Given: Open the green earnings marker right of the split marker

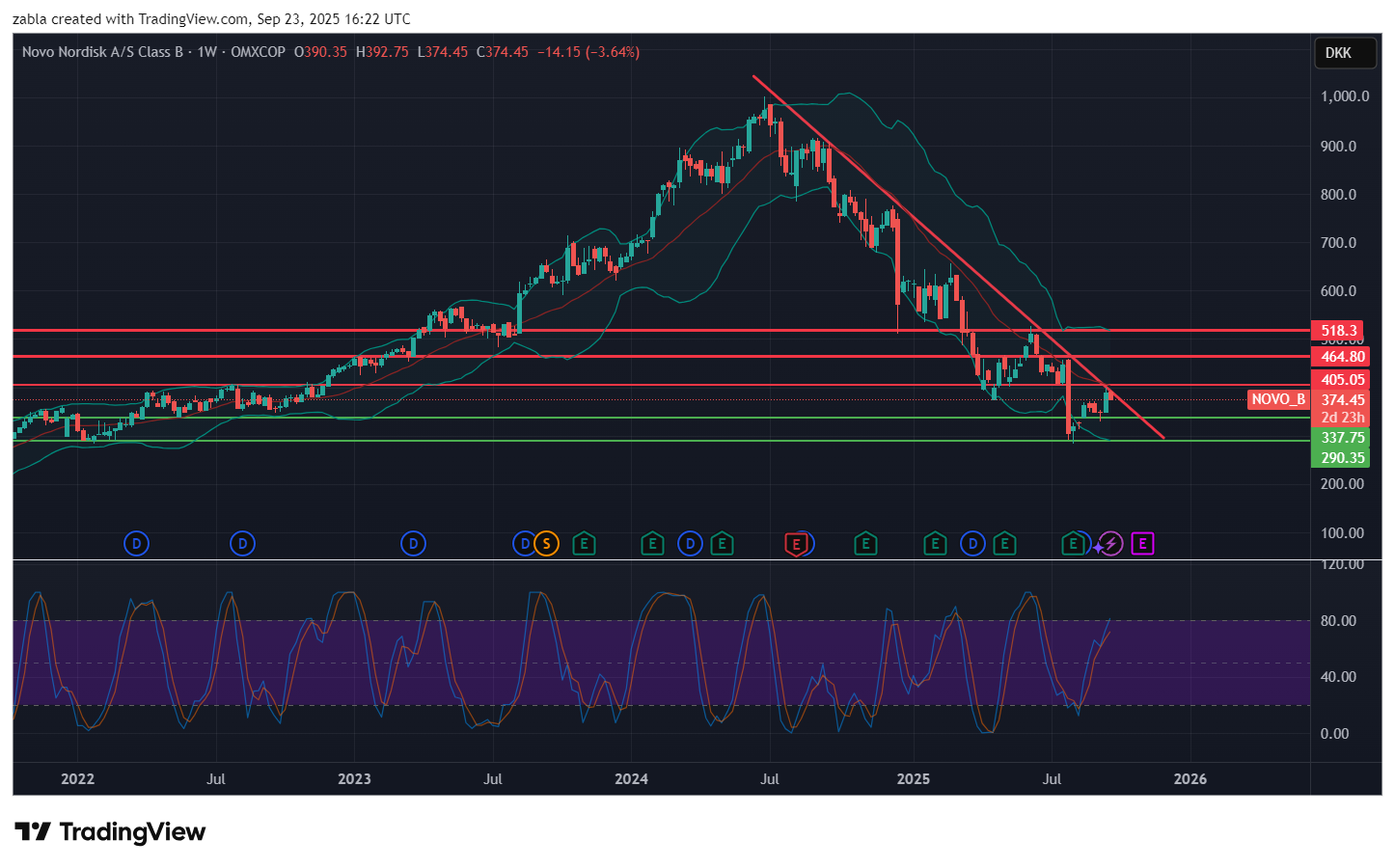Looking at the screenshot, I should 583,544.
